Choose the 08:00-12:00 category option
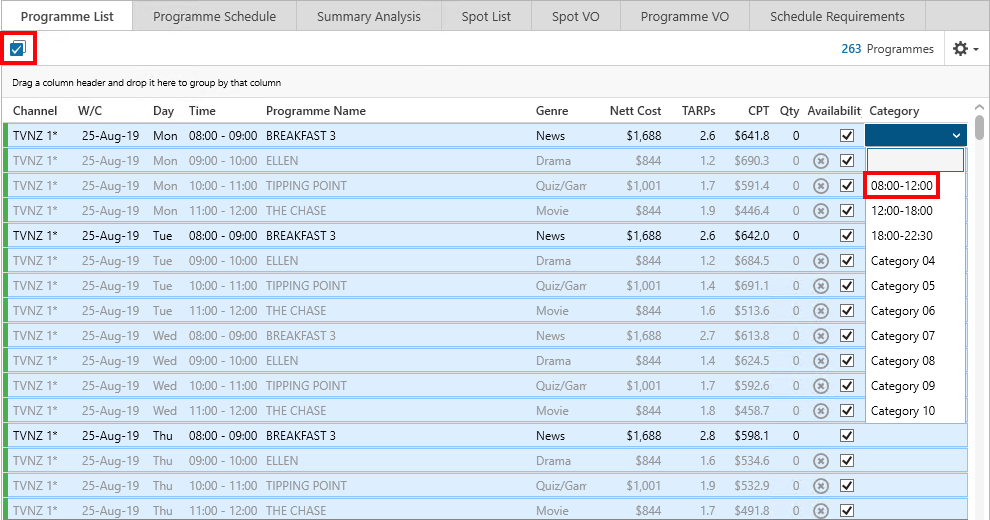This screenshot has height=520, width=990. [x=902, y=186]
